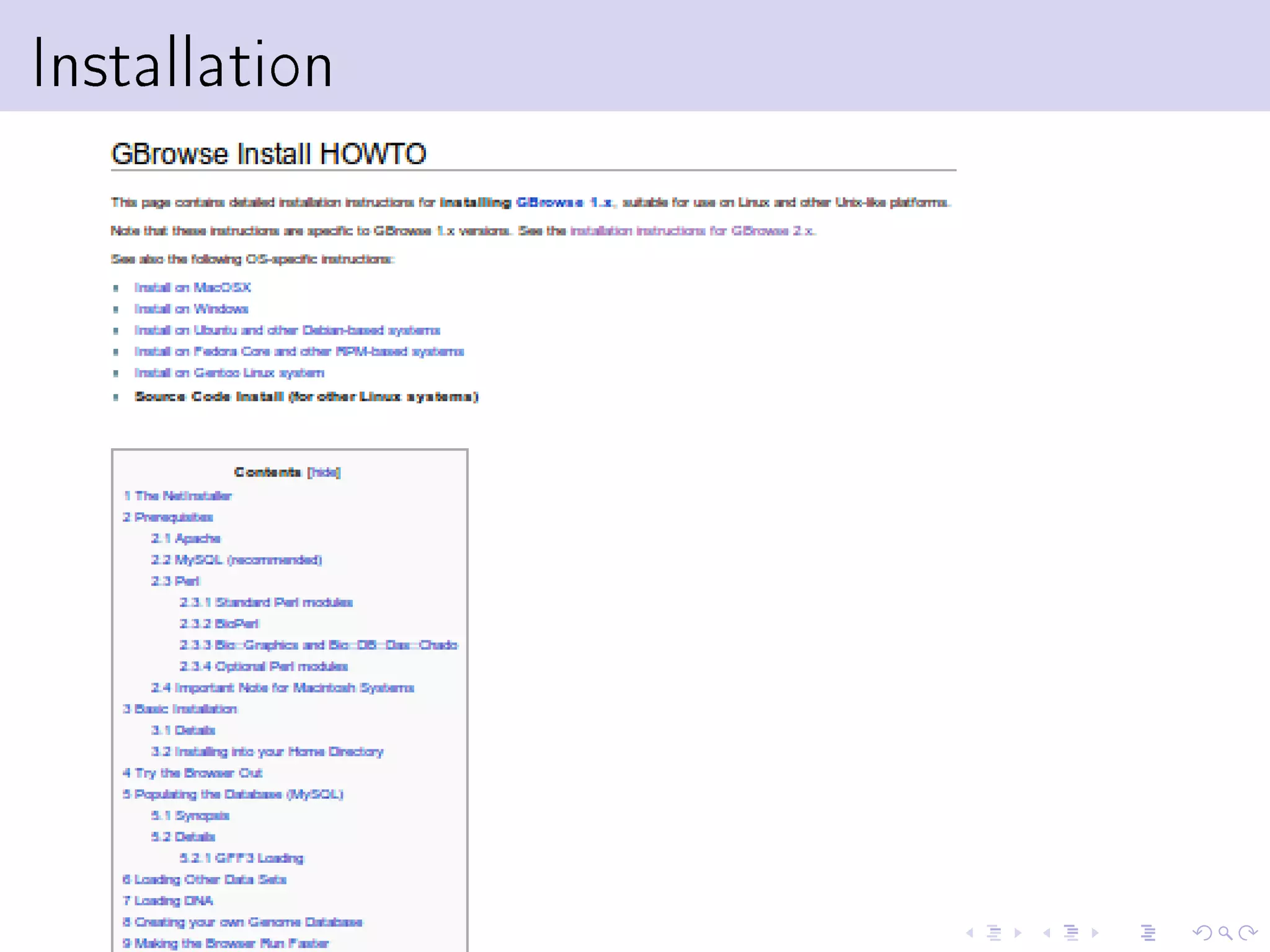
Task: Click the magnifier search icon
Action: pos(1225,933)
